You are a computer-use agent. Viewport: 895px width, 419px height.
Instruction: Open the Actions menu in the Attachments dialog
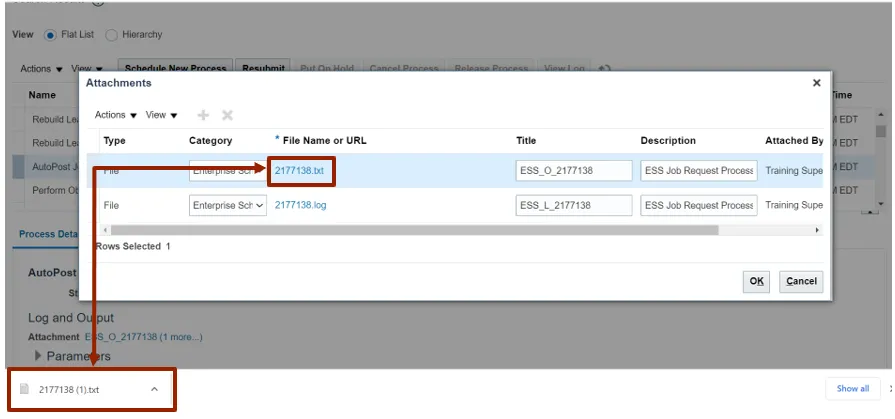pyautogui.click(x=116, y=115)
